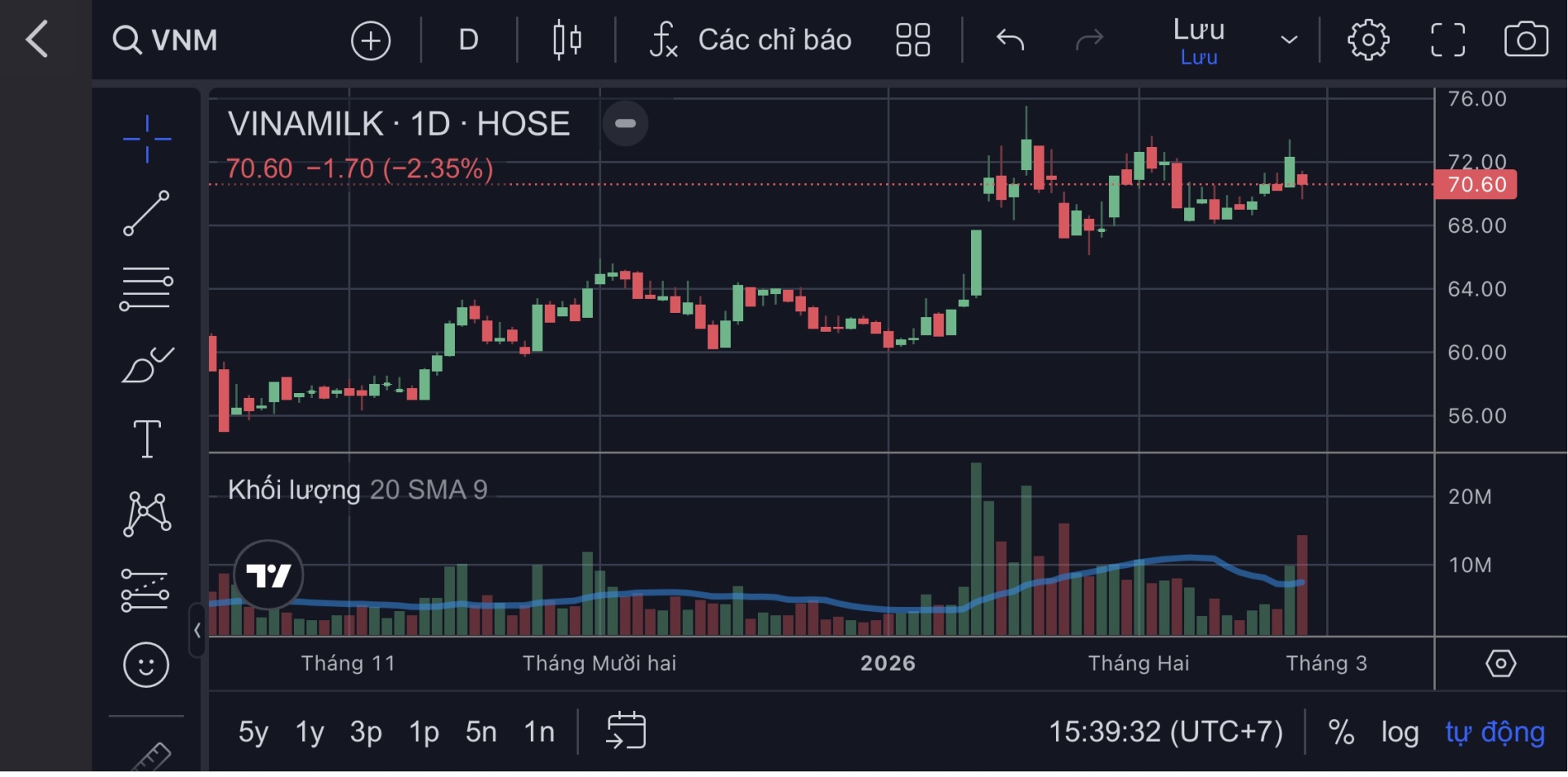Open the D timeframe interval selector
The height and width of the screenshot is (777, 1568).
click(x=468, y=39)
